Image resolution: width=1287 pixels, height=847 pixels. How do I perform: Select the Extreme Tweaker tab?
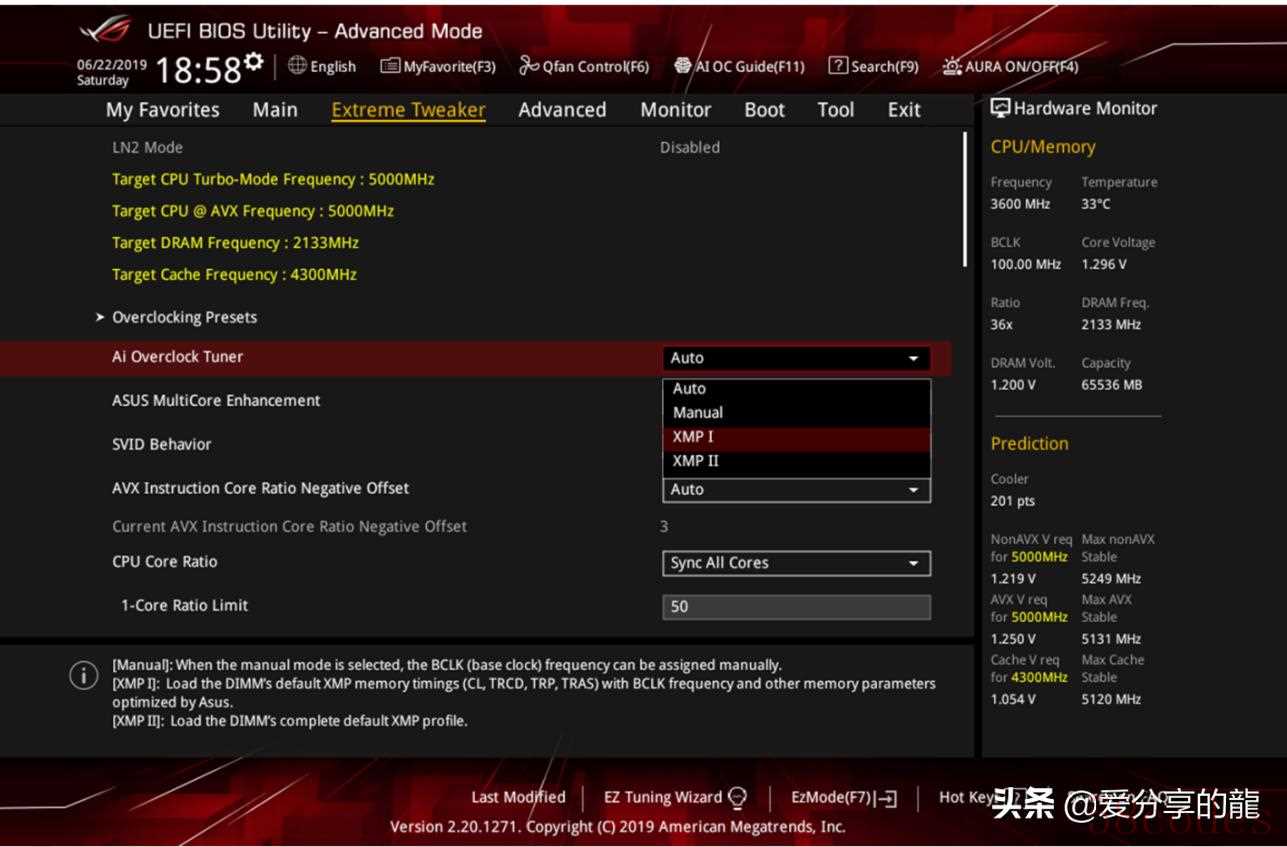(x=408, y=110)
